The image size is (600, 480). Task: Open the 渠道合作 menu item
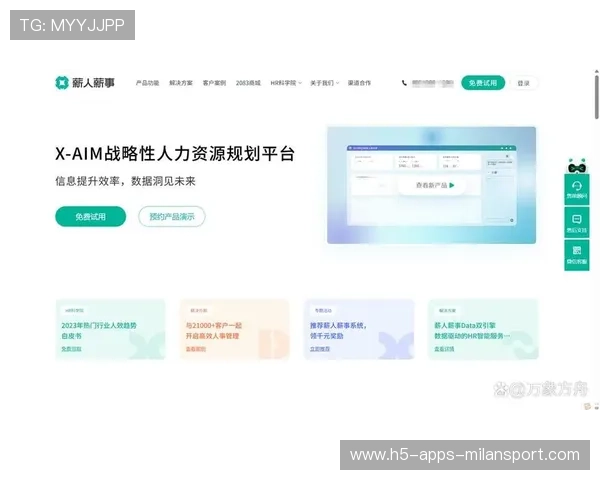[359, 83]
